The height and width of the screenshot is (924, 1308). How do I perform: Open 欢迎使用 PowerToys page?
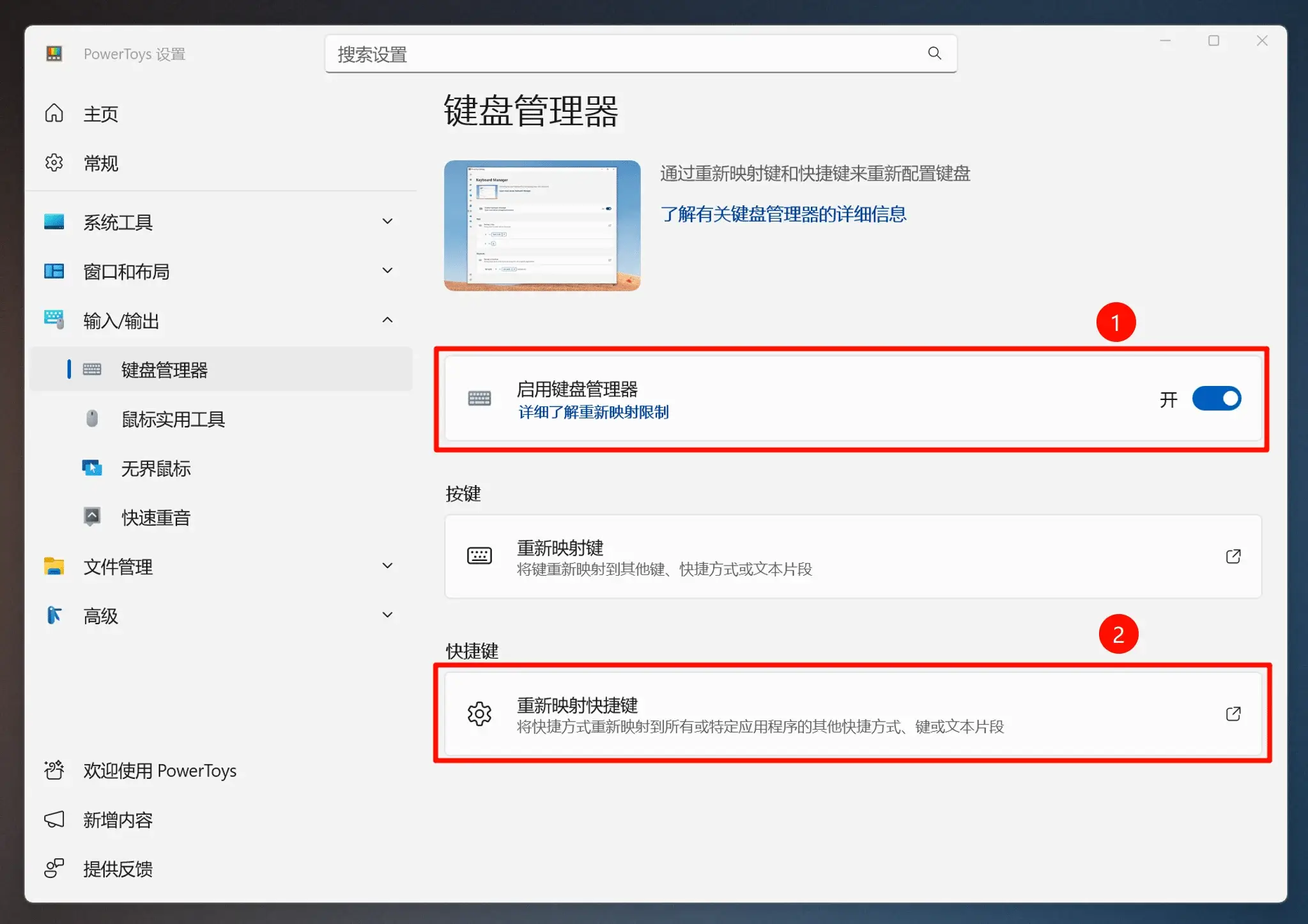[x=221, y=771]
